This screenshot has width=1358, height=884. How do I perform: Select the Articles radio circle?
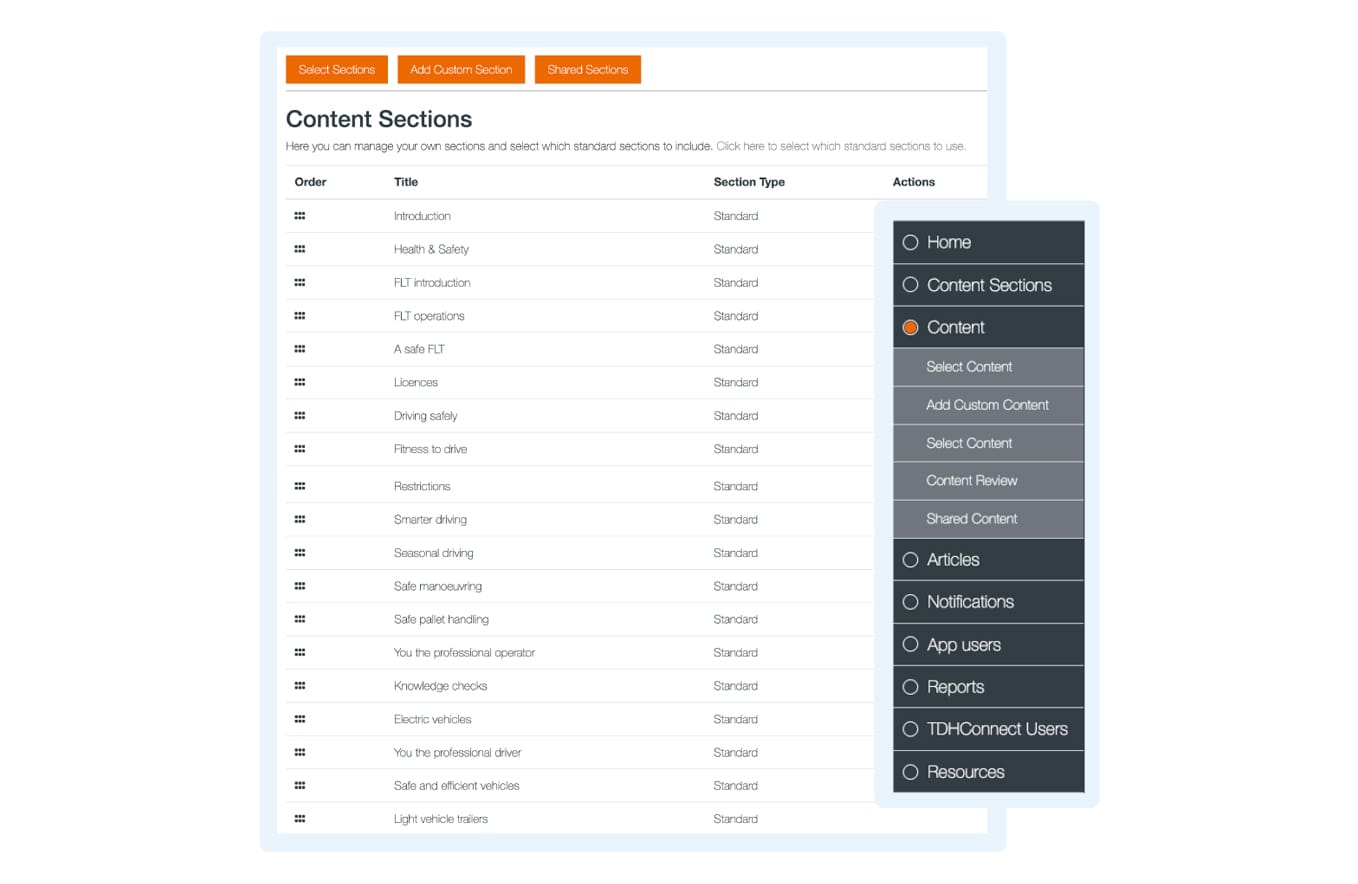coord(910,560)
